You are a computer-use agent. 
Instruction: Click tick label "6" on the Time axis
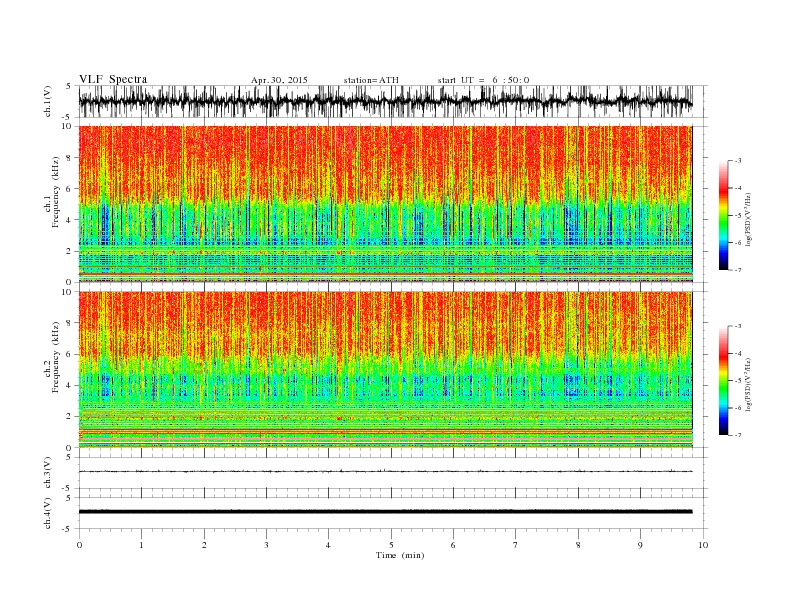tap(453, 545)
